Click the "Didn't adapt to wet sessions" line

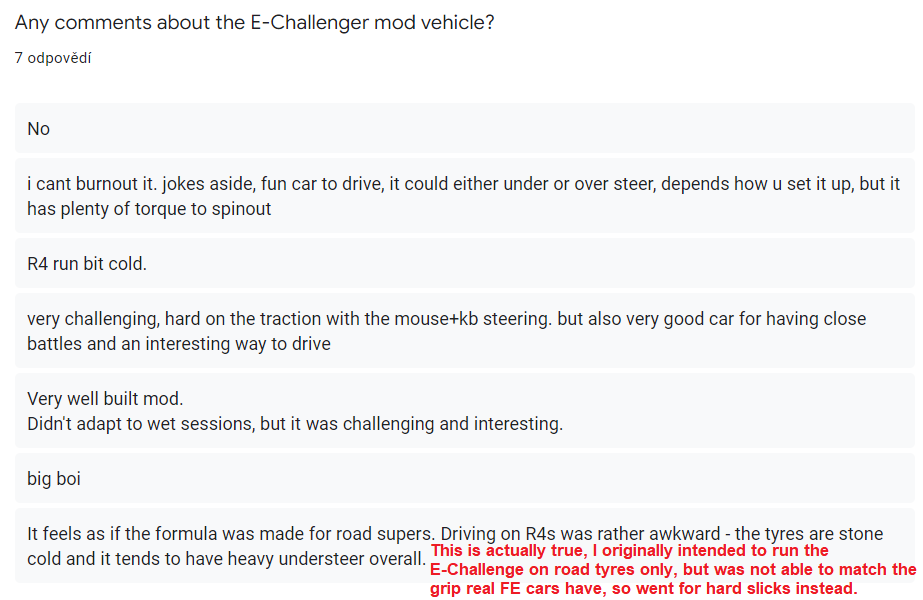pyautogui.click(x=295, y=424)
